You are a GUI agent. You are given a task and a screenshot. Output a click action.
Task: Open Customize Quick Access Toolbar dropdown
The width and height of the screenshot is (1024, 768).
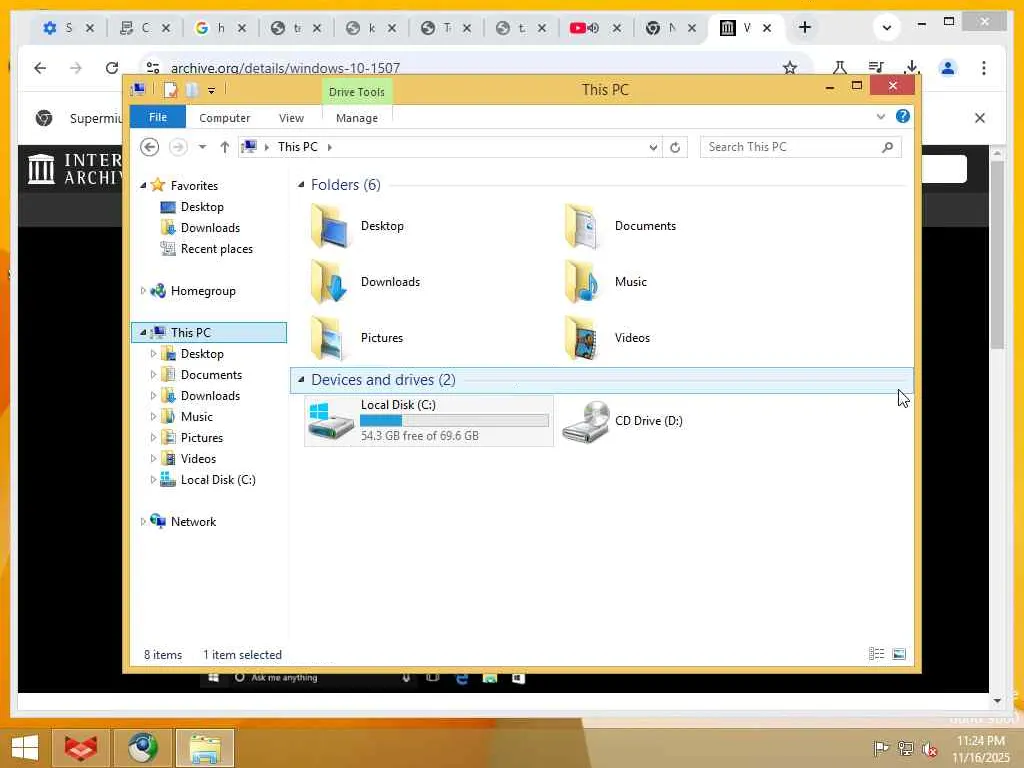tap(212, 91)
